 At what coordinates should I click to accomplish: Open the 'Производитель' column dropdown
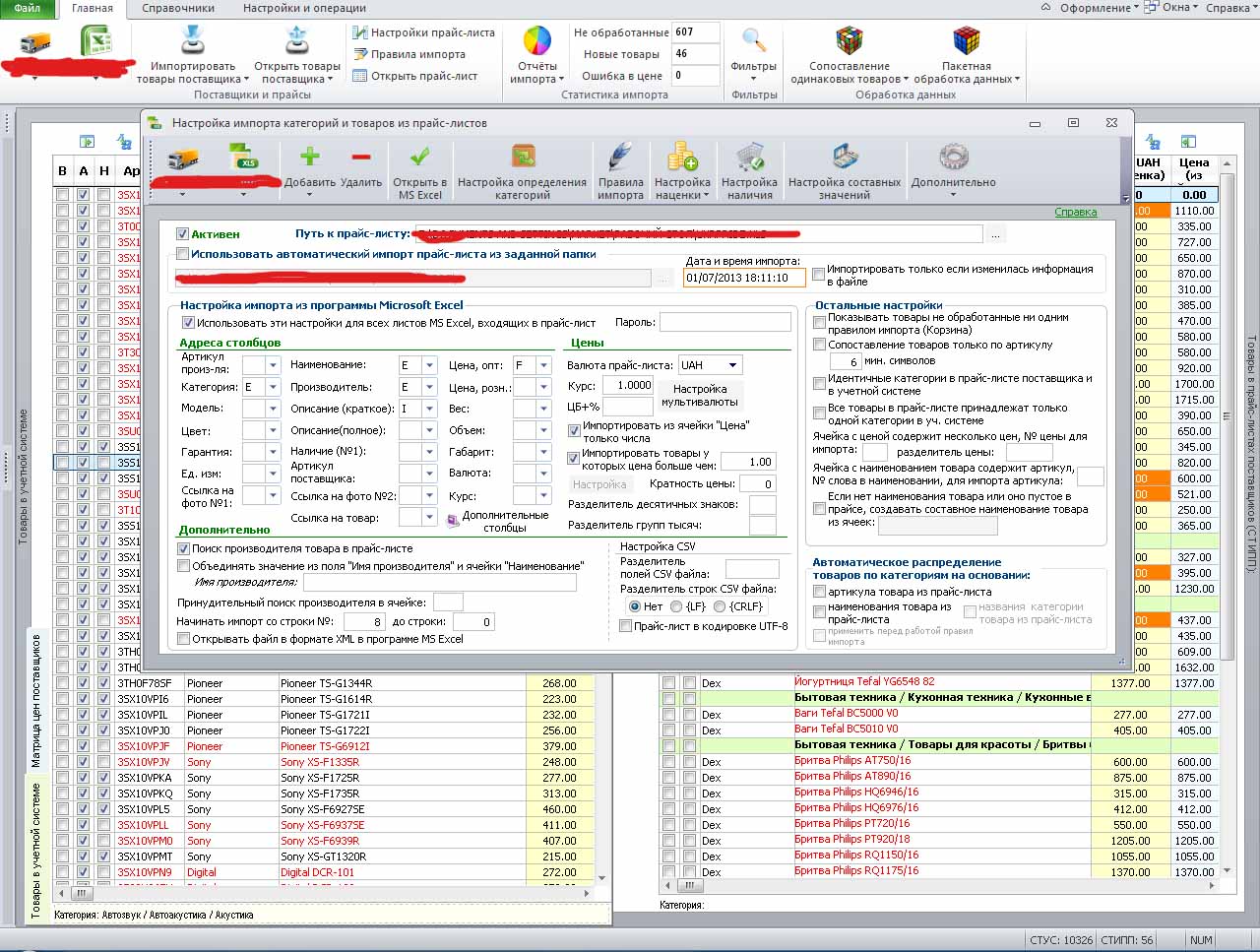click(429, 388)
